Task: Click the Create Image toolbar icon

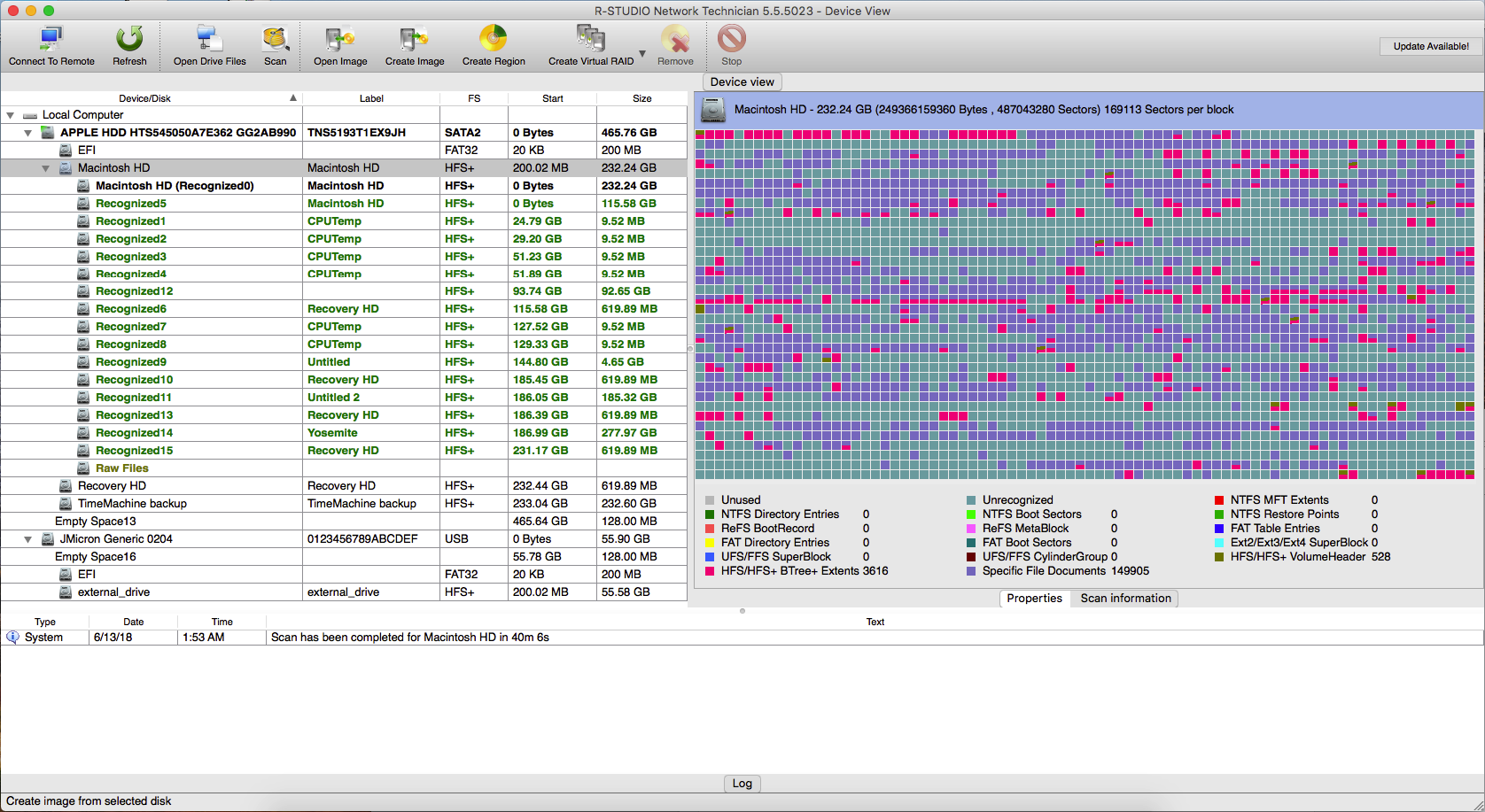Action: tap(415, 39)
